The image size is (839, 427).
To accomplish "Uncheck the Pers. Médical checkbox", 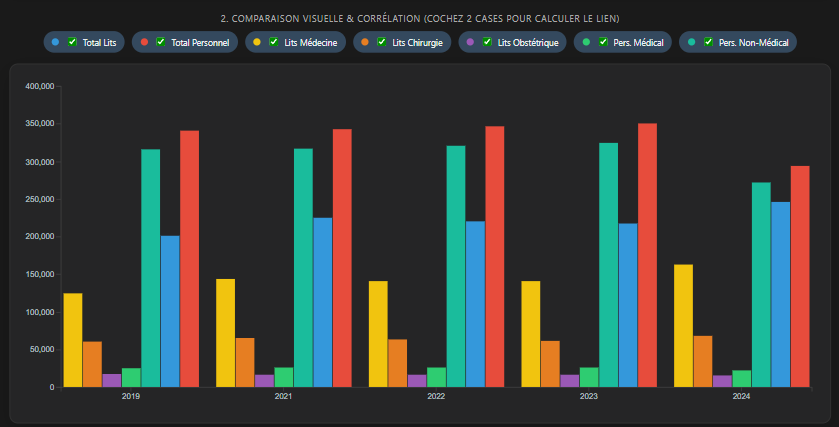I will tap(603, 42).
